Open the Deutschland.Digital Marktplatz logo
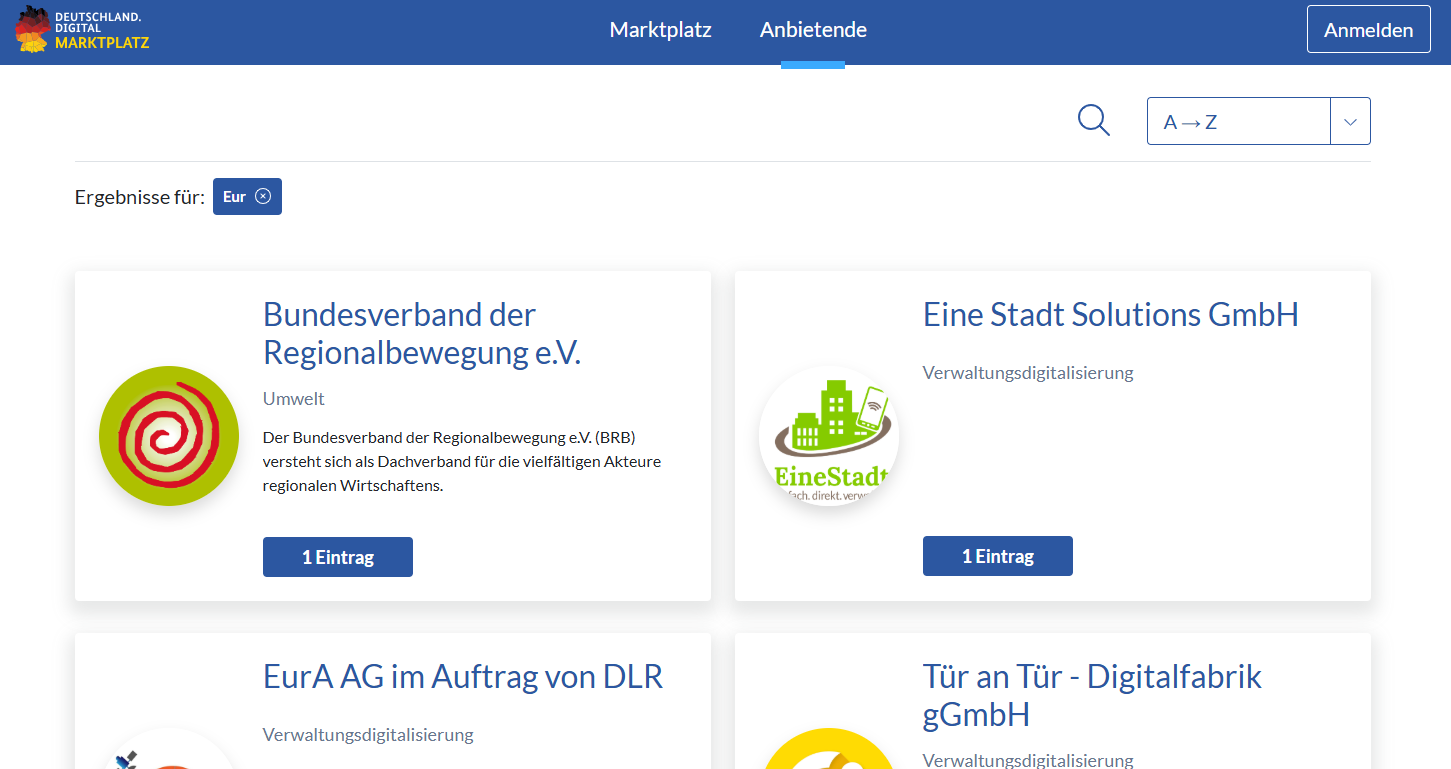Screen dimensions: 1451x769 click(82, 29)
